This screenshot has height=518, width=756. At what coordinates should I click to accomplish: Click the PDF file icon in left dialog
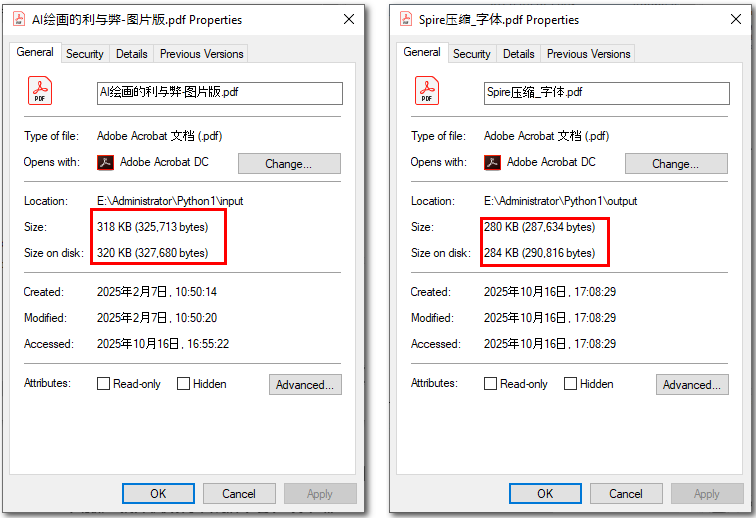pos(40,92)
